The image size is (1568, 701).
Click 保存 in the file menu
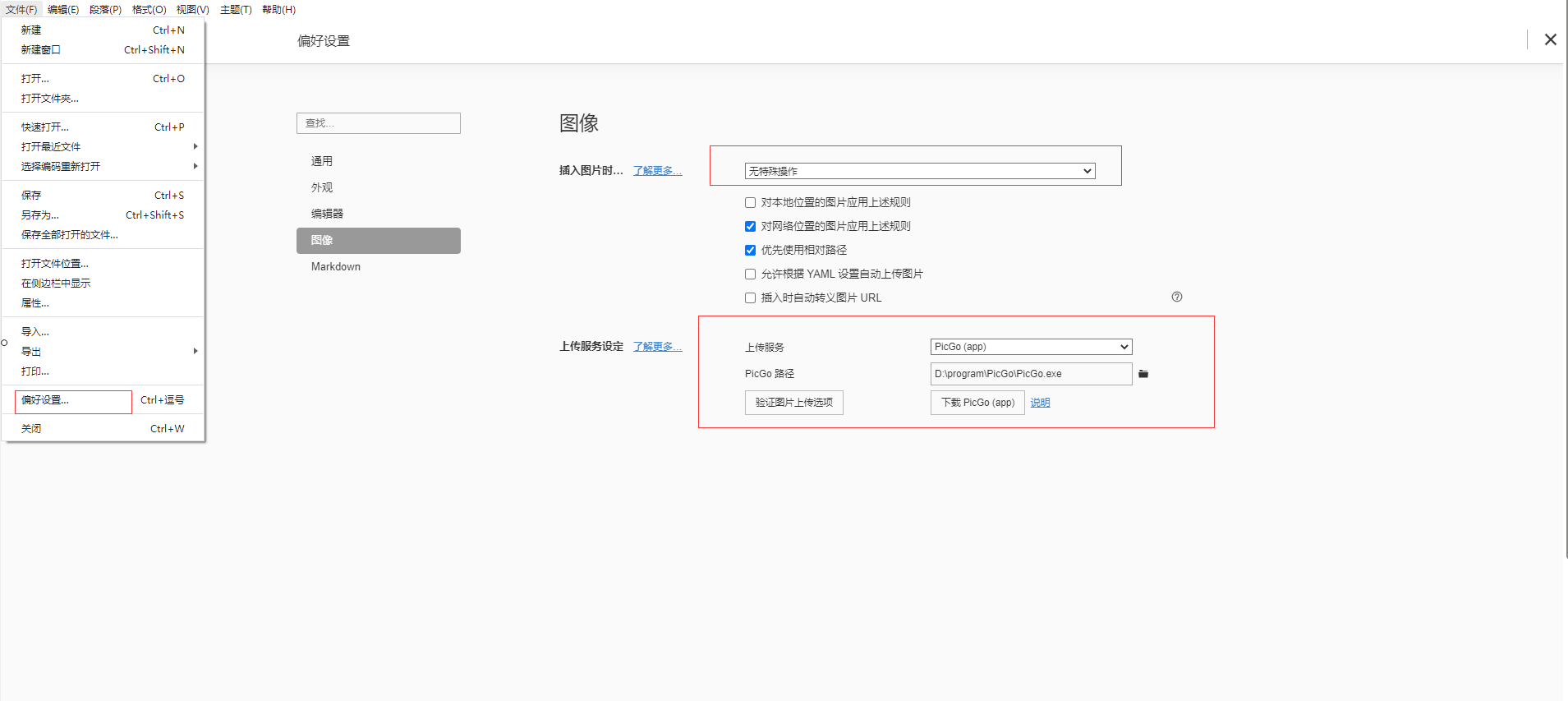pyautogui.click(x=103, y=195)
